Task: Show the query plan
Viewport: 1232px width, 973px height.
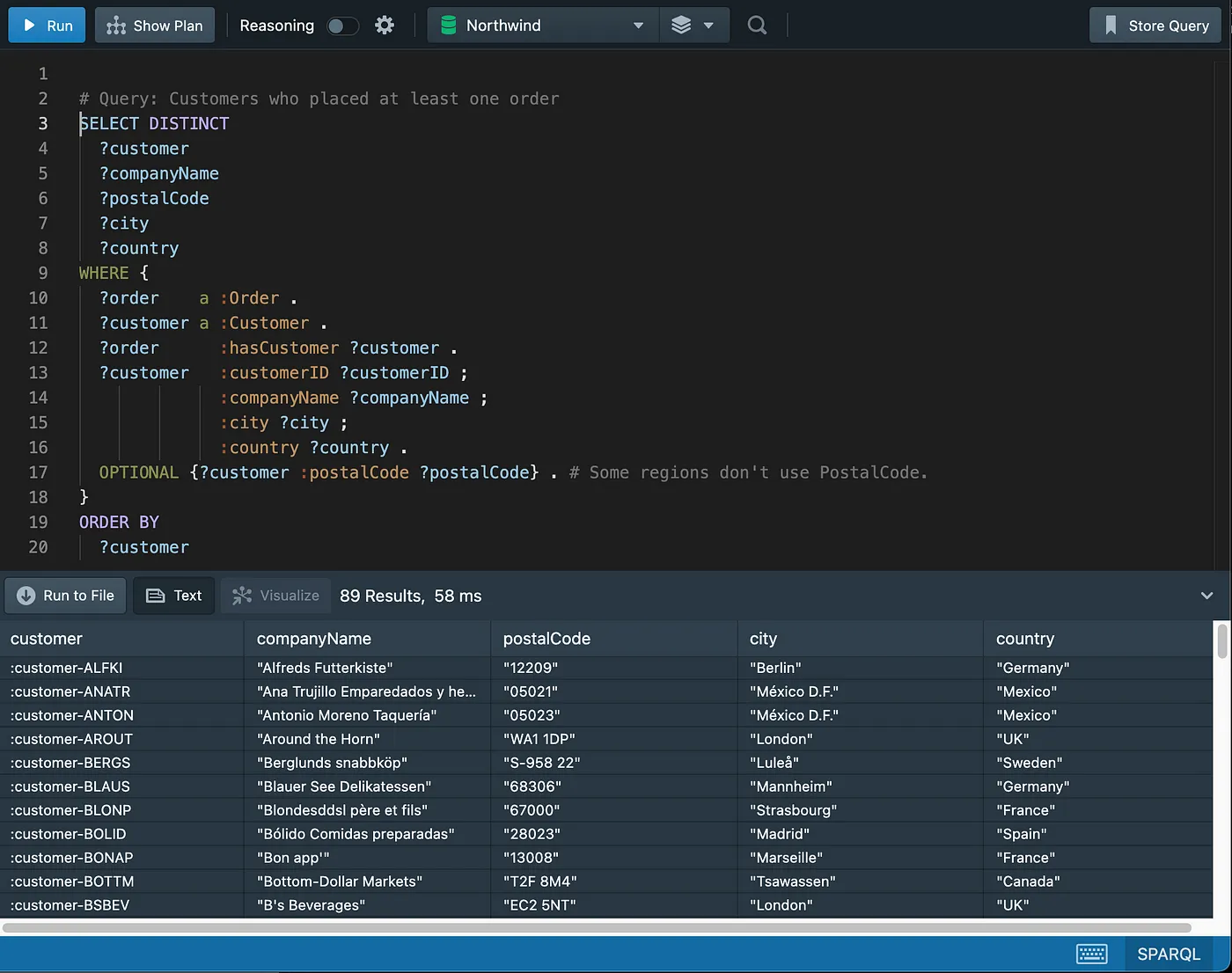Action: point(155,26)
